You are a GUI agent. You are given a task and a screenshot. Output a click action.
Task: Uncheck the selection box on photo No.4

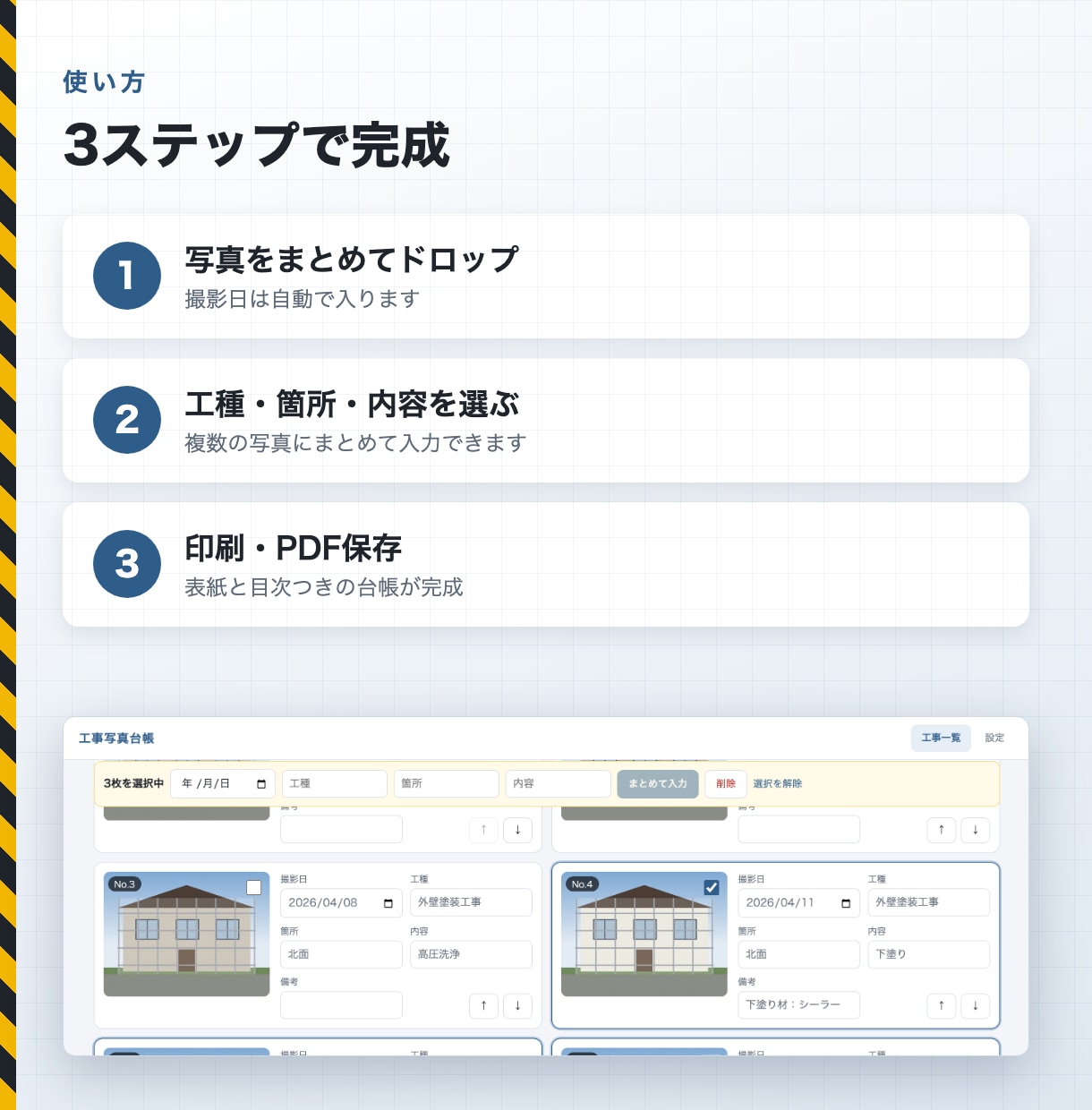click(712, 887)
